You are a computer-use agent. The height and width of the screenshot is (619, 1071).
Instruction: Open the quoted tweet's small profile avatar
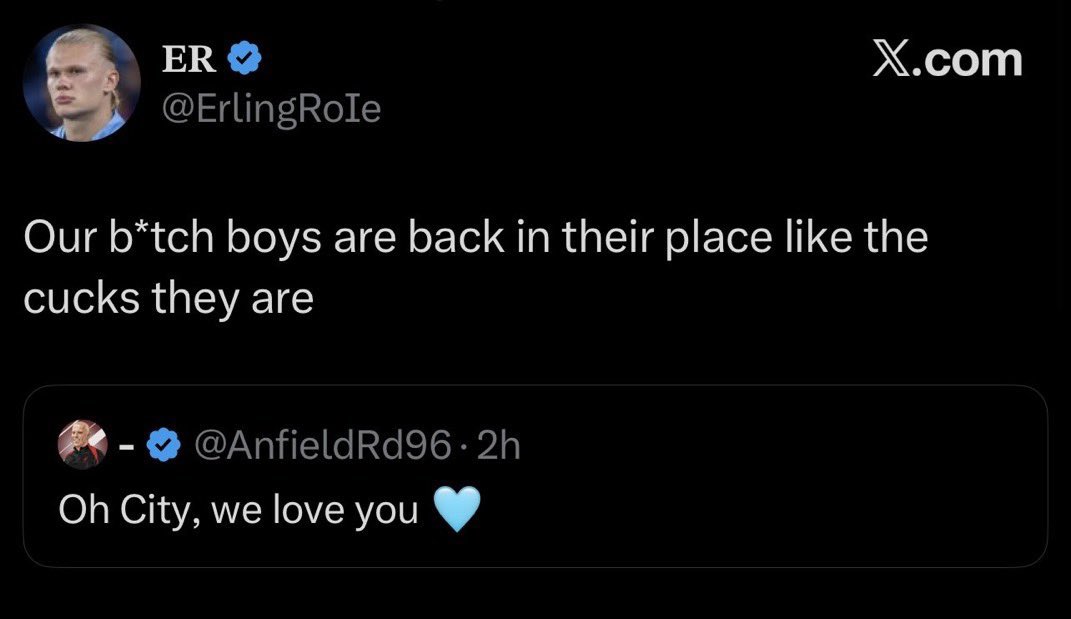(82, 445)
